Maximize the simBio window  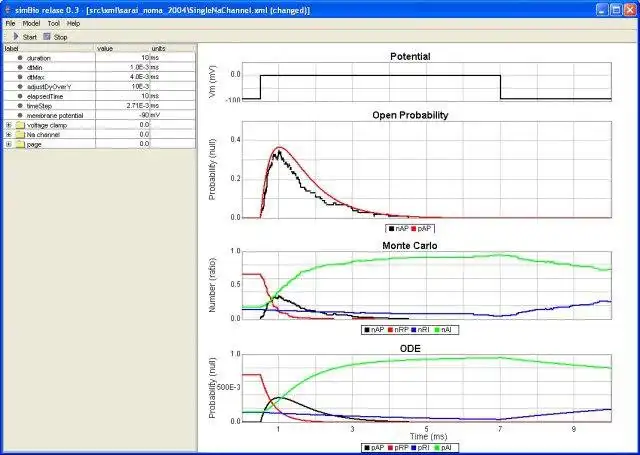[616, 10]
